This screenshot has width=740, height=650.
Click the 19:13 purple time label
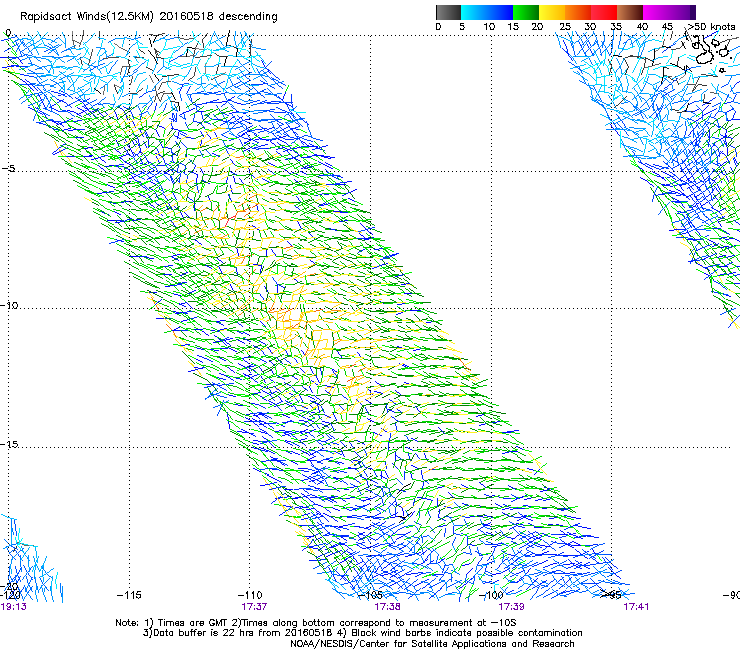point(14,607)
